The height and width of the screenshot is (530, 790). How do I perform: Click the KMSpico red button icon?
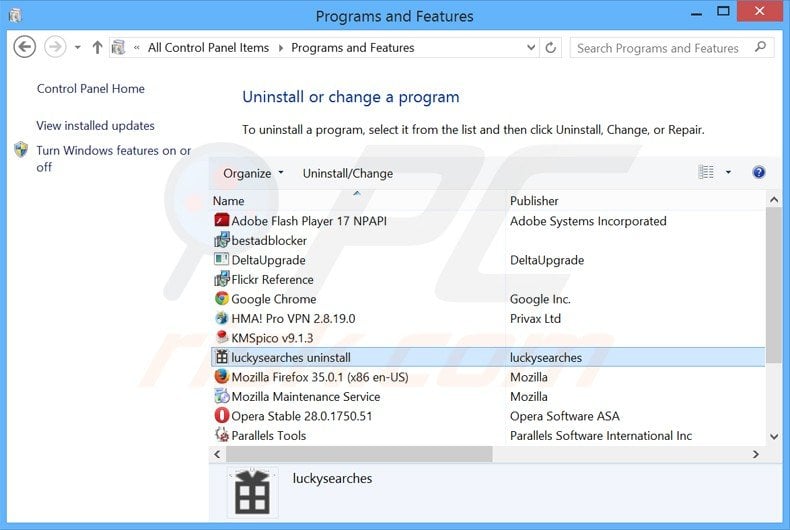click(x=222, y=337)
